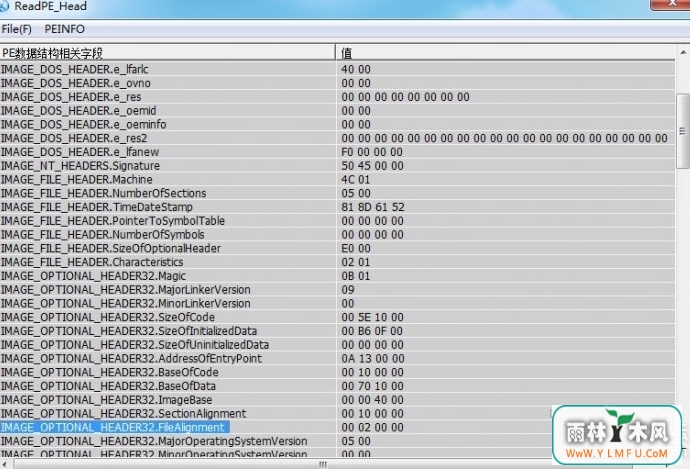Click the long zero value of e_res2
Screen dimensions: 690x470
pyautogui.click(x=504, y=138)
